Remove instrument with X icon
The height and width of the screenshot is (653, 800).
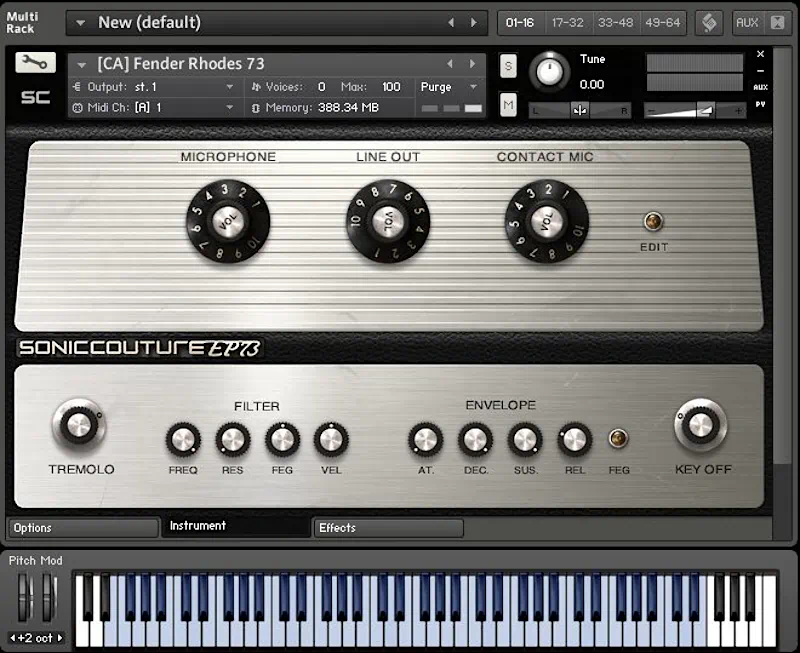[760, 54]
